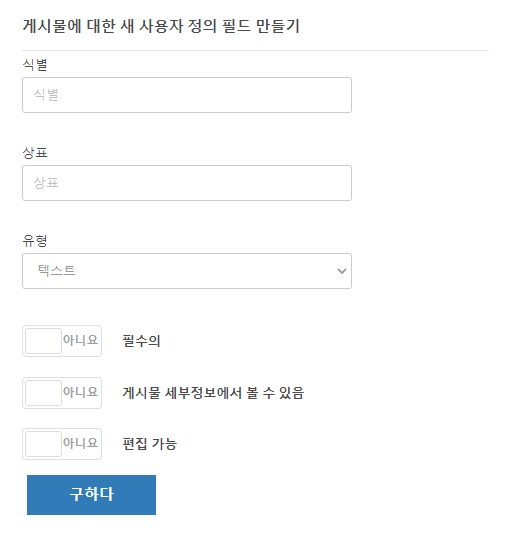Toggle the 필수의 switch on
The height and width of the screenshot is (534, 527).
pyautogui.click(x=62, y=341)
